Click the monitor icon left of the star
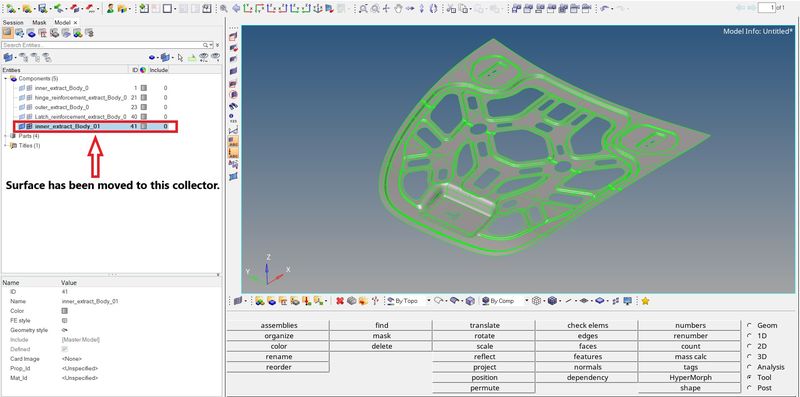 coord(628,301)
